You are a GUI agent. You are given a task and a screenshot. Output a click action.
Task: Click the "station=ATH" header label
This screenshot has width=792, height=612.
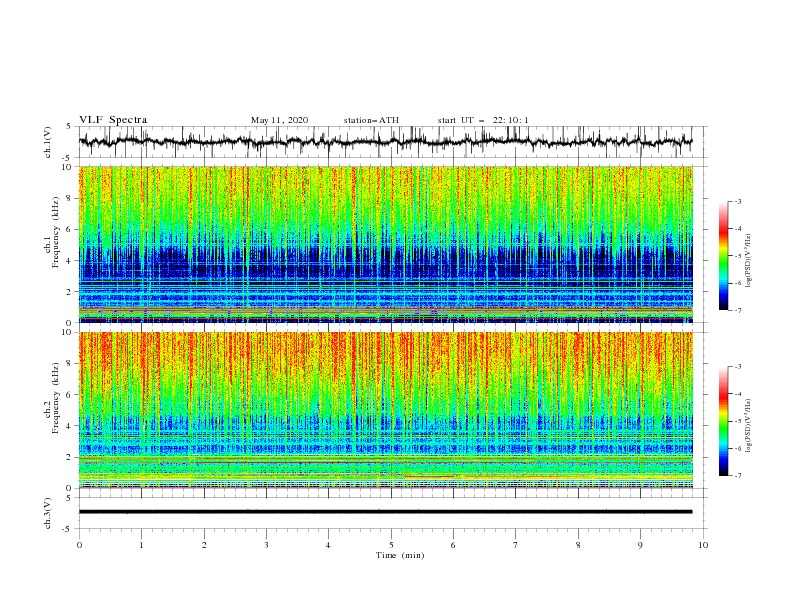(x=371, y=120)
